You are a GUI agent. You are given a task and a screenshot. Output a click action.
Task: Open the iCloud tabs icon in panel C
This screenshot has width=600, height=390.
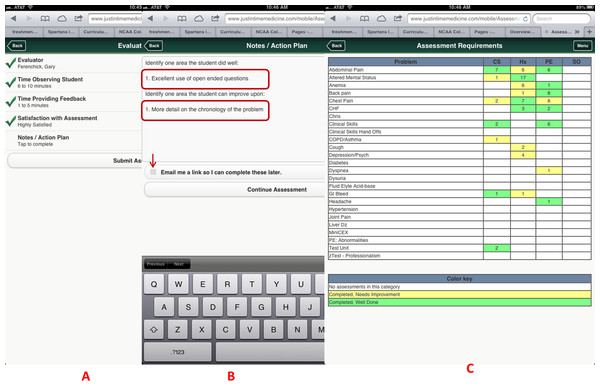(x=382, y=18)
